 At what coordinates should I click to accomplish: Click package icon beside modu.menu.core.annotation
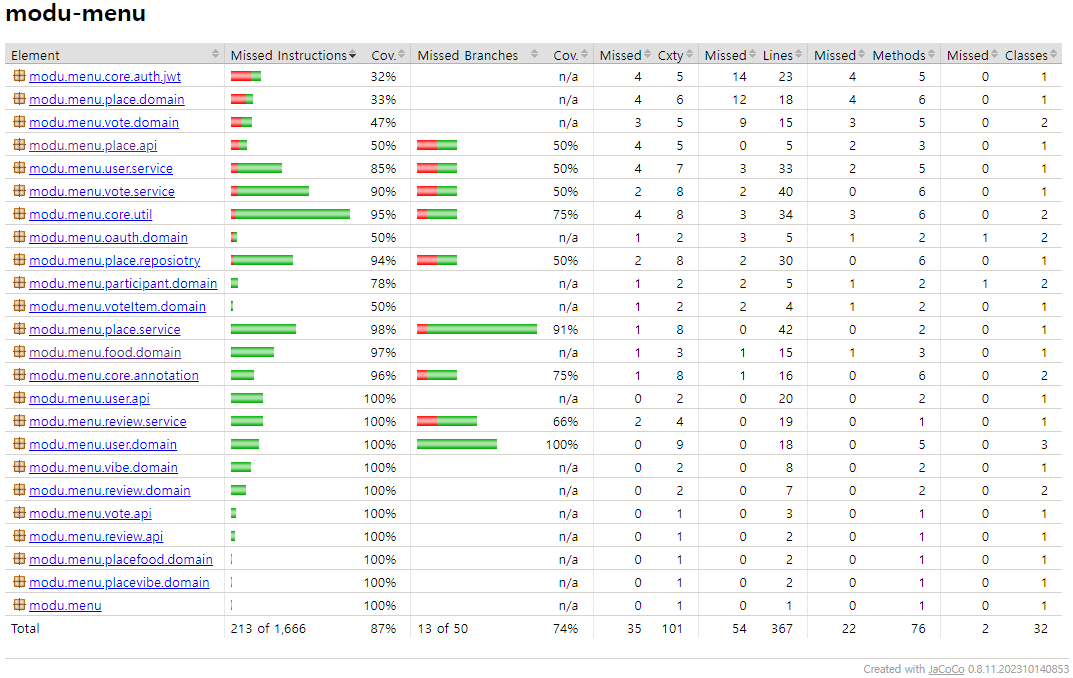[x=19, y=375]
